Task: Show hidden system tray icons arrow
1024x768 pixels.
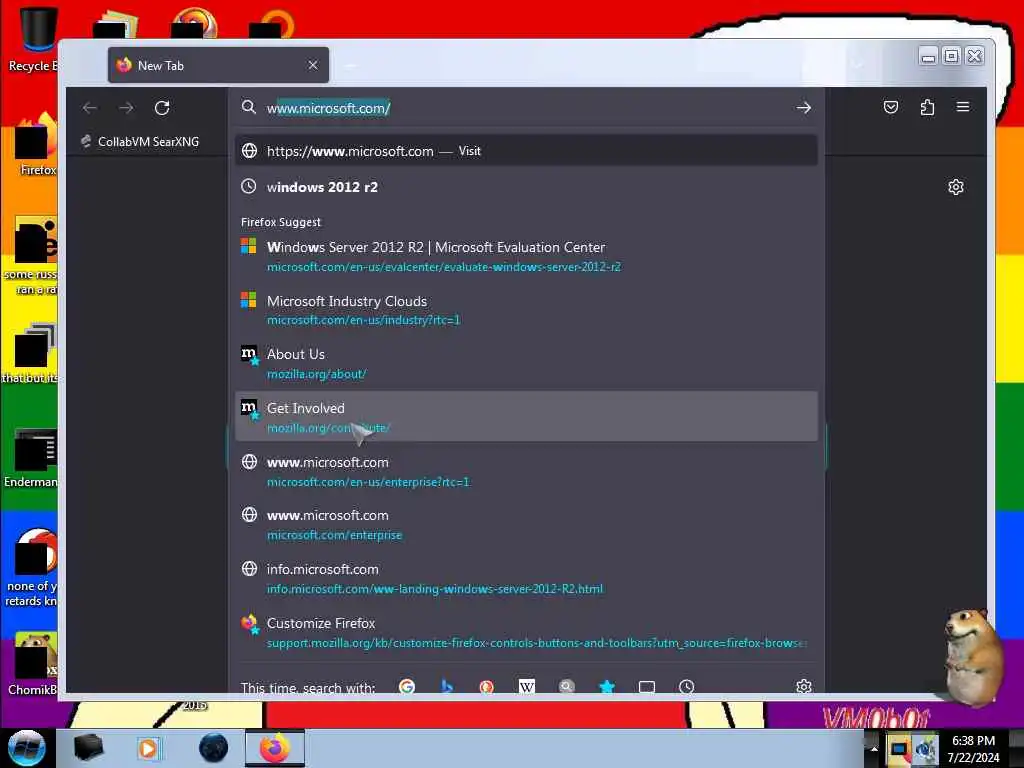Action: pos(874,748)
